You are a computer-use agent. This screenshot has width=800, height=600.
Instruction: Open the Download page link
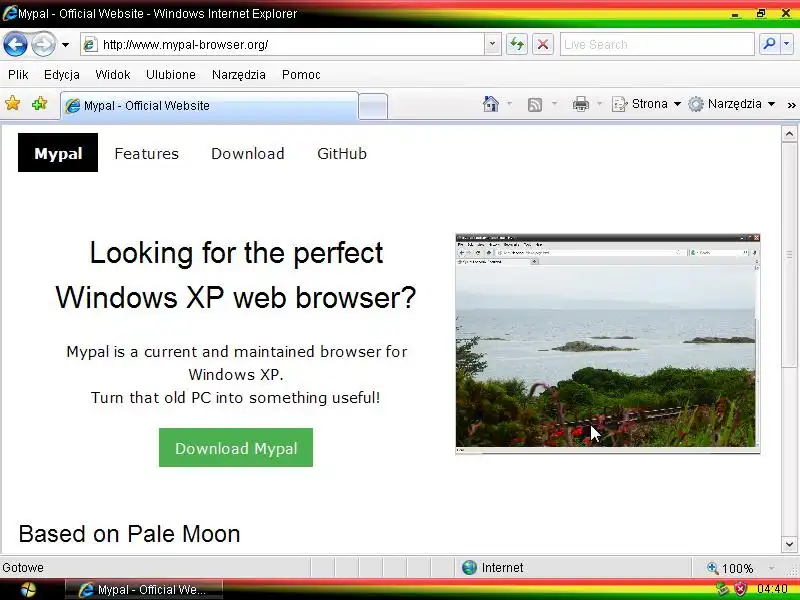pyautogui.click(x=247, y=153)
